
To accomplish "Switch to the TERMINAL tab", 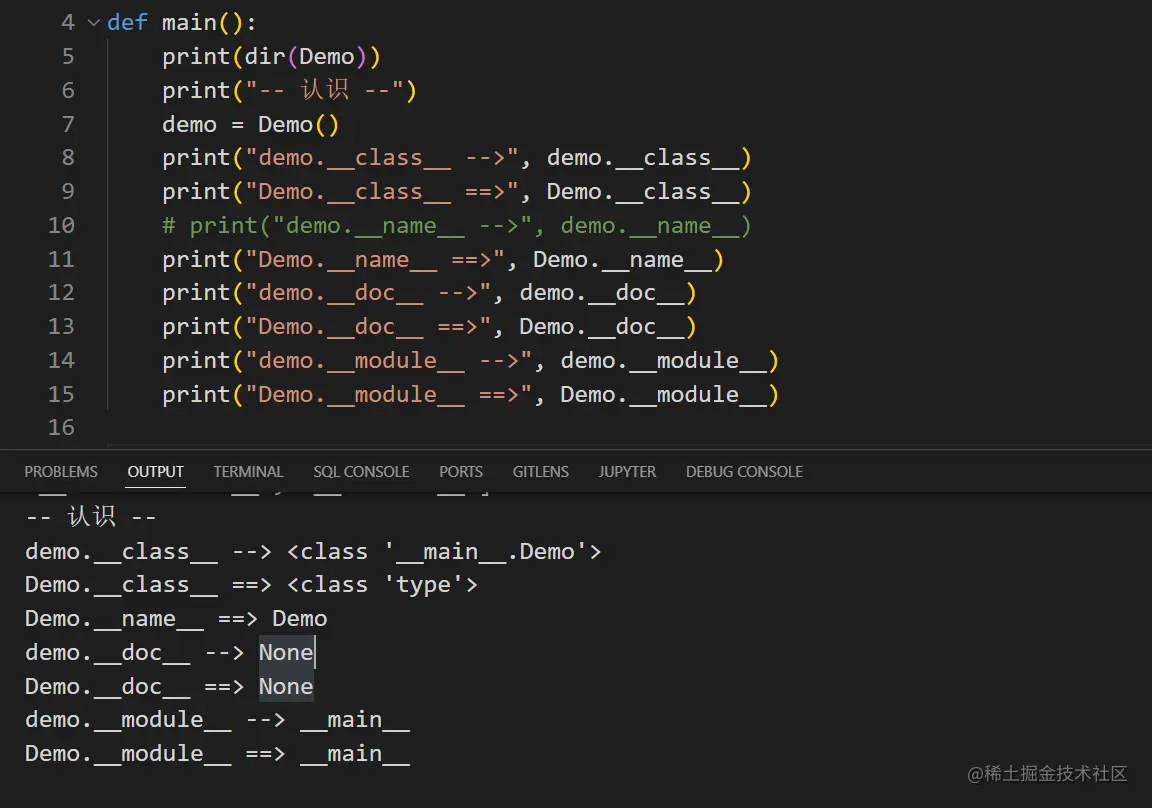I will [248, 472].
